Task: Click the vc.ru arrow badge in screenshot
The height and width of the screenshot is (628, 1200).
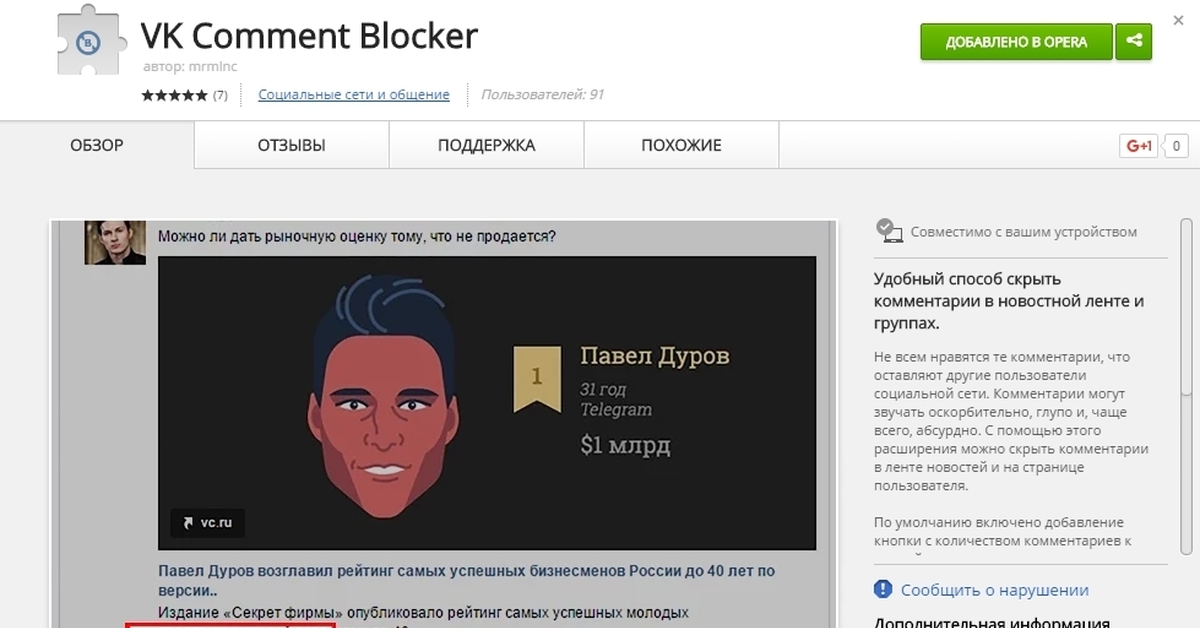Action: tap(207, 522)
